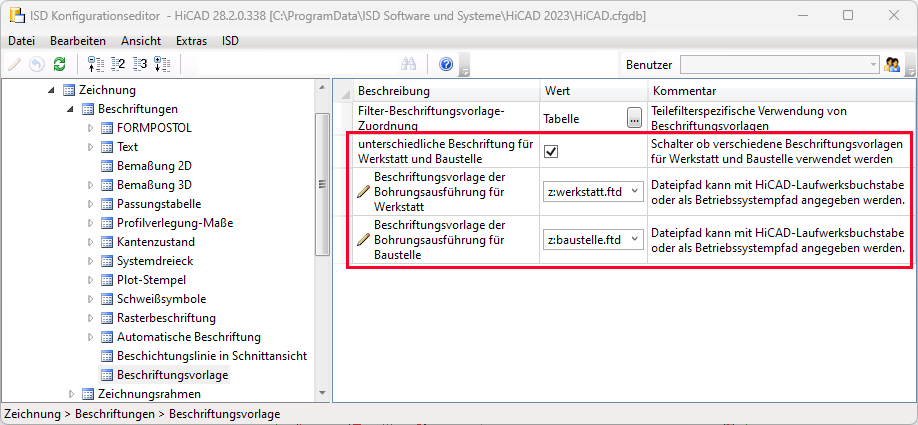Expand the Text tree node
This screenshot has height=425, width=918.
coord(90,147)
